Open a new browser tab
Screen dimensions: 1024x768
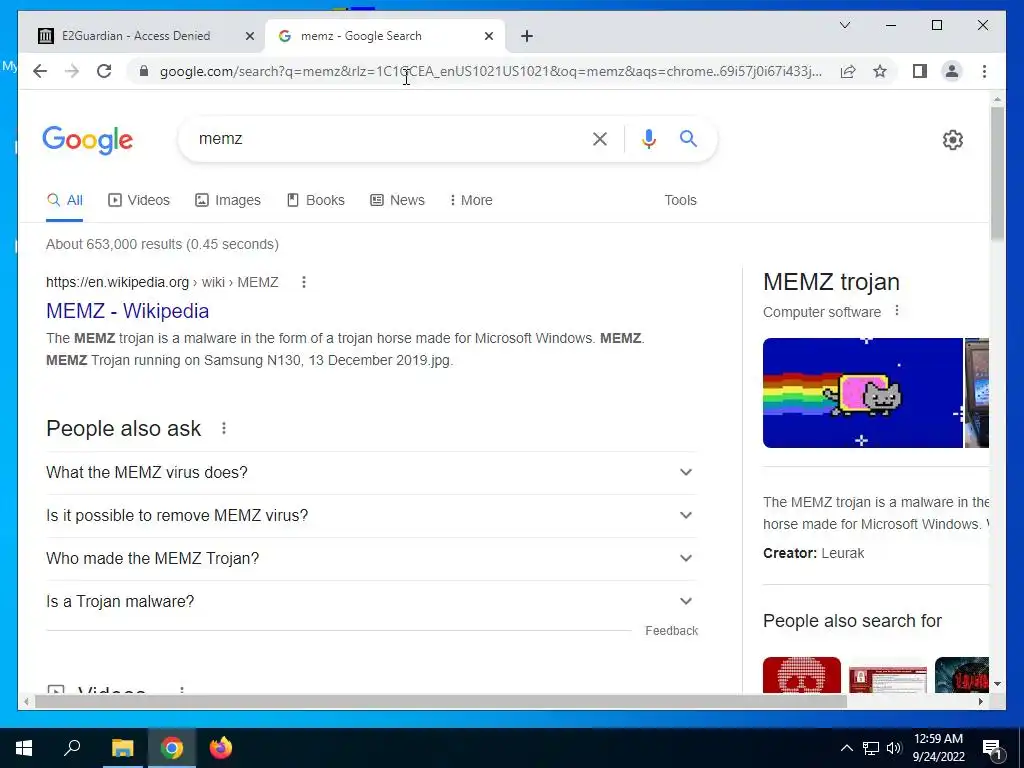coord(527,36)
